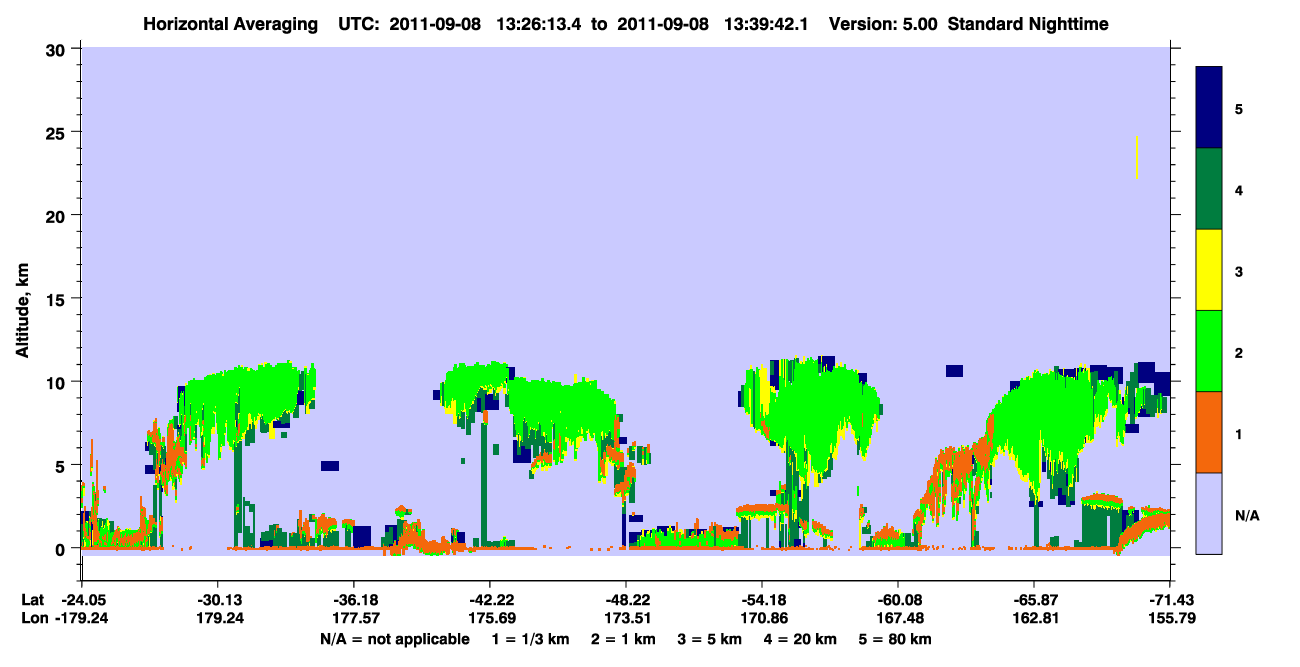
Task: Click the 30 tick label on altitude axis
Action: coord(57,49)
